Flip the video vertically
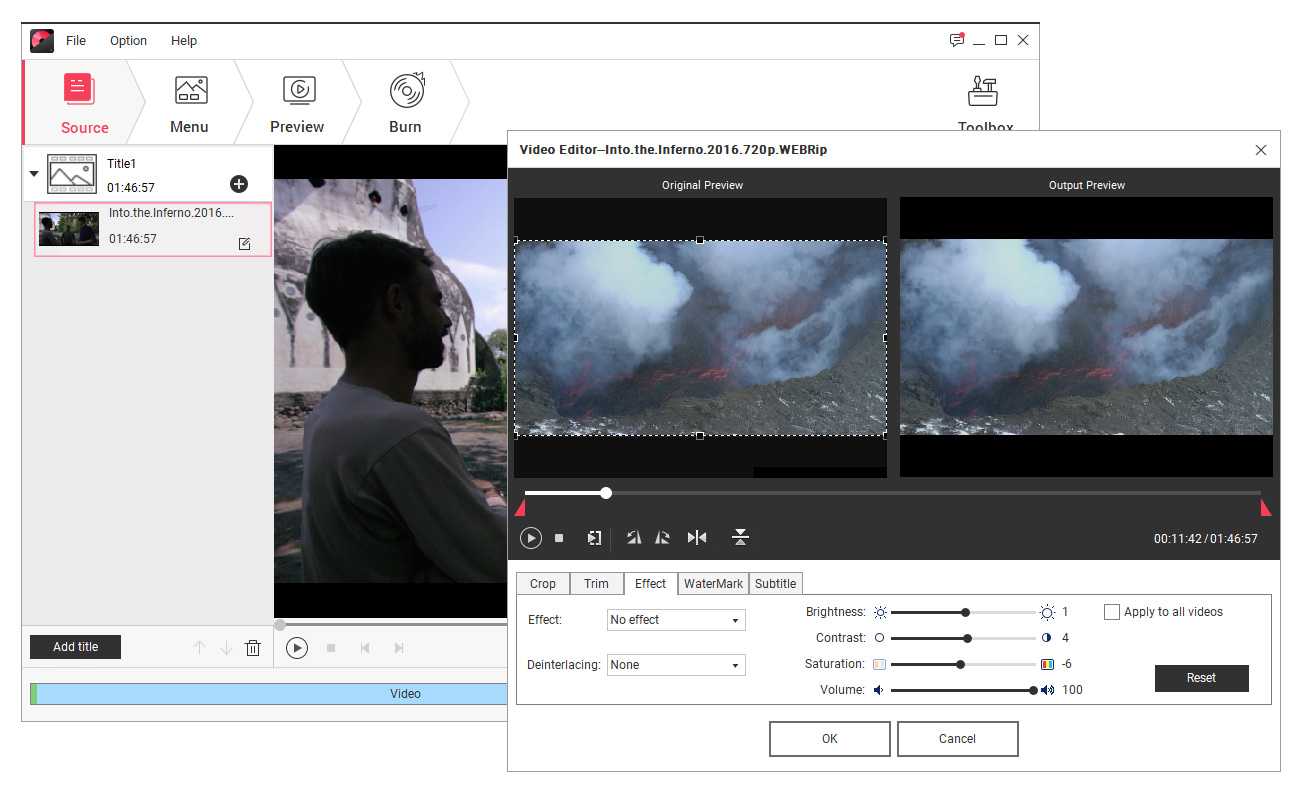1313x795 pixels. 740,538
